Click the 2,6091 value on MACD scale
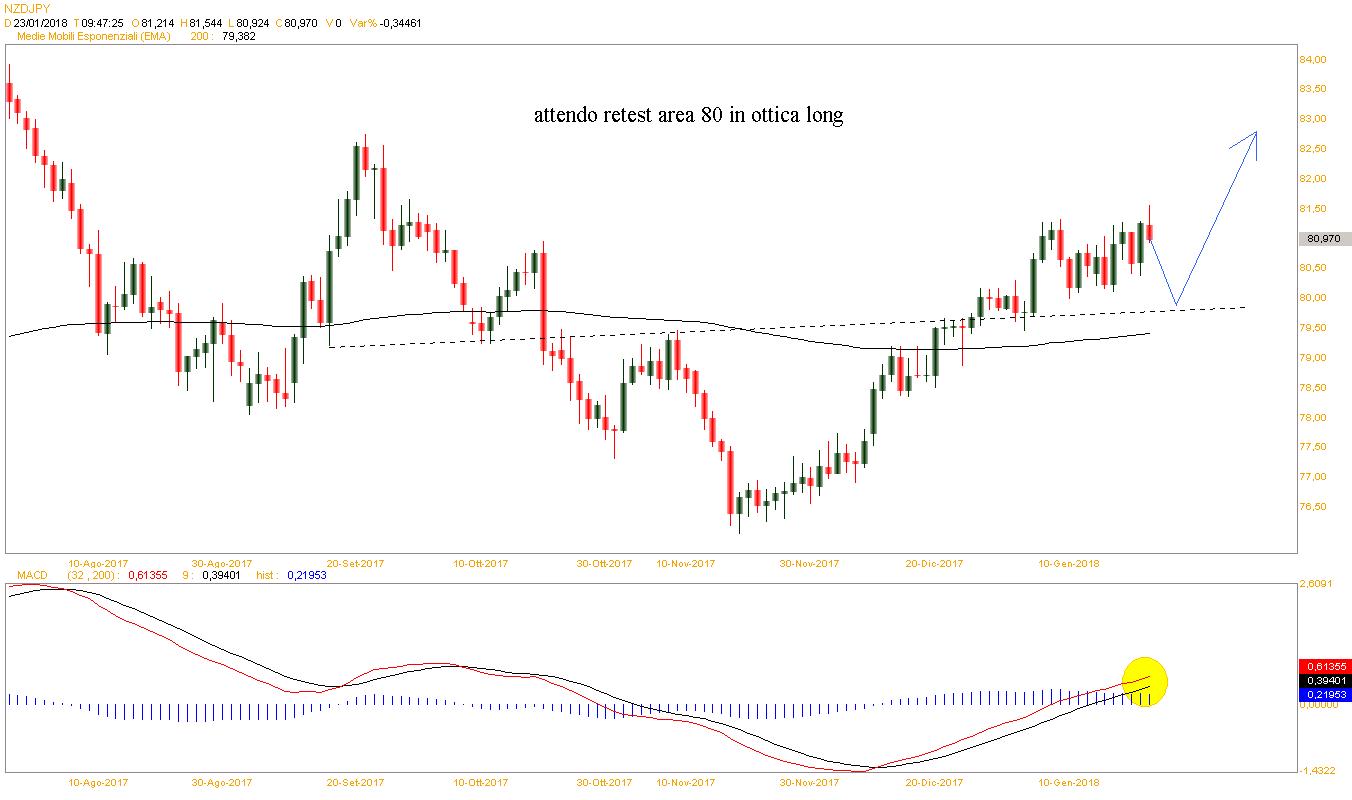The width and height of the screenshot is (1352, 800). coord(1316,584)
